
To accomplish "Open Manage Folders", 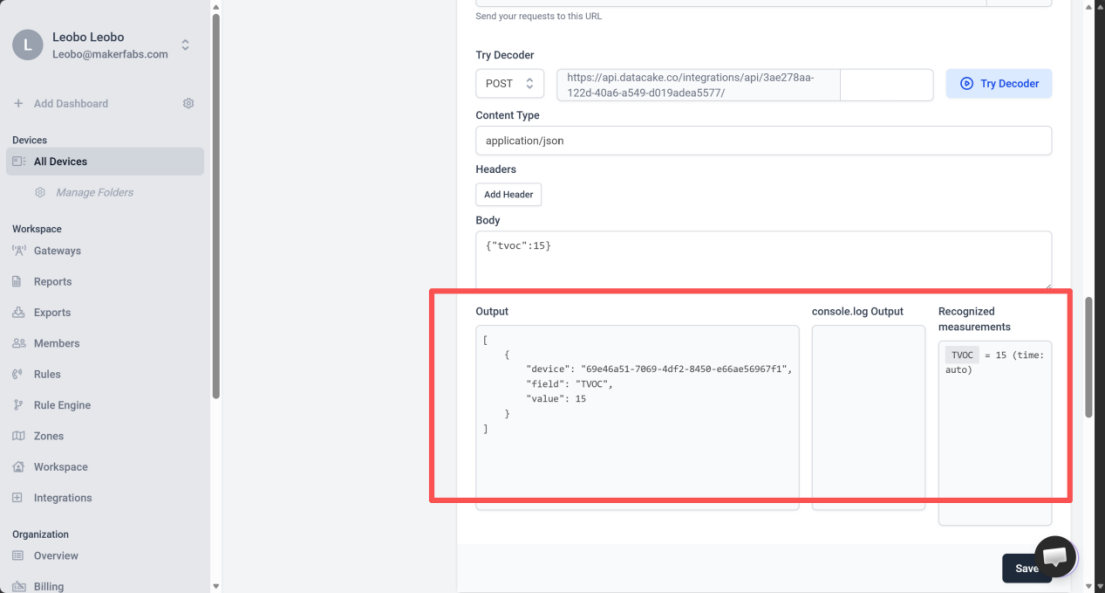I will coord(95,192).
